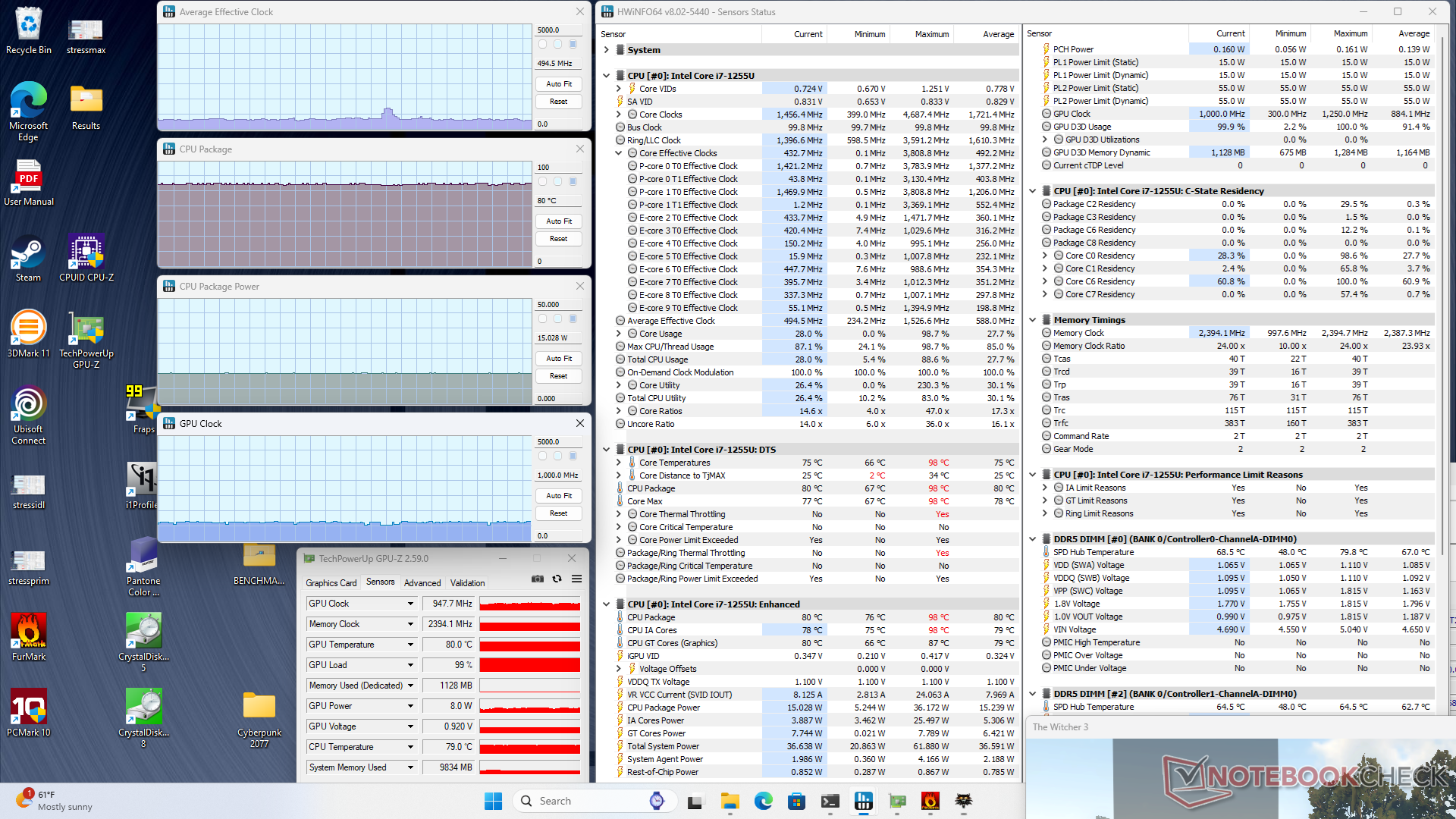This screenshot has height=819, width=1456.
Task: Click Auto Fit in GPU Clock window
Action: (x=559, y=496)
